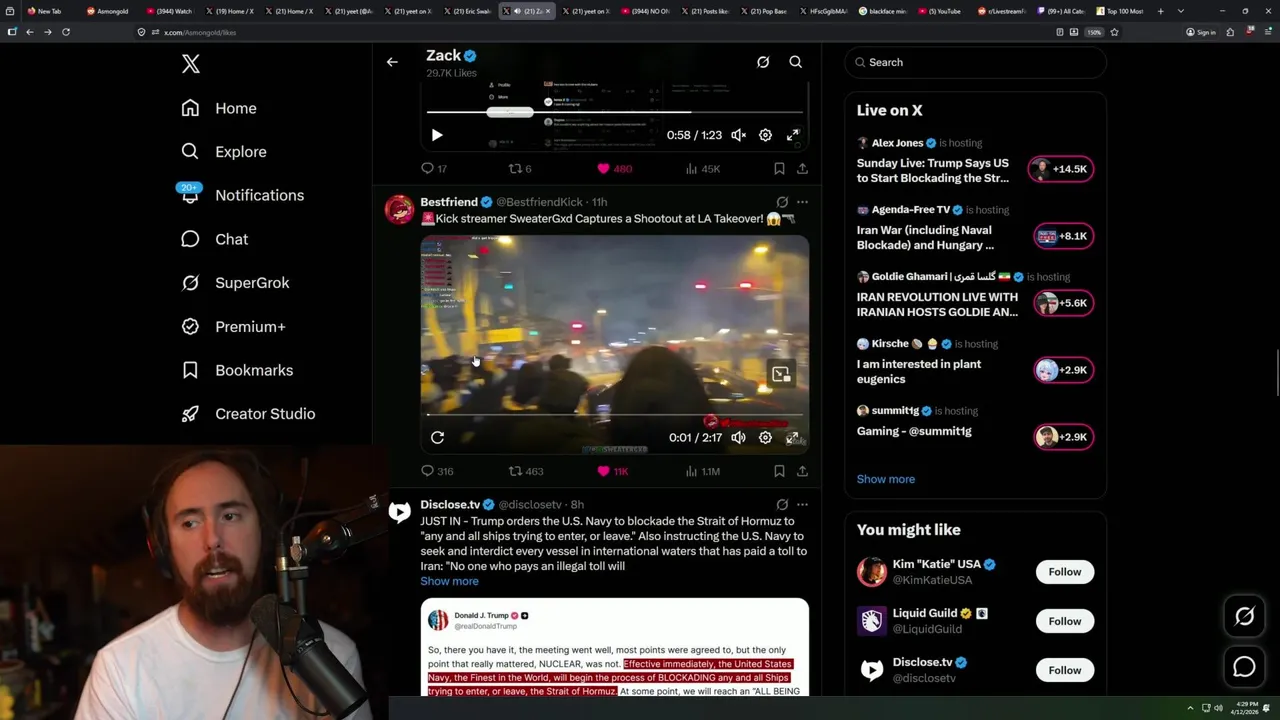Click search magnifier in Zack profile header
This screenshot has width=1280, height=720.
tap(796, 62)
